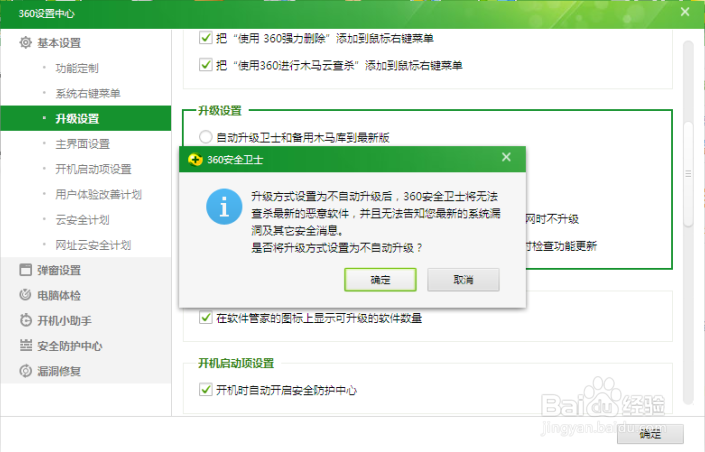Click the 基本设置 gear icon
705x452 pixels.
[26, 43]
